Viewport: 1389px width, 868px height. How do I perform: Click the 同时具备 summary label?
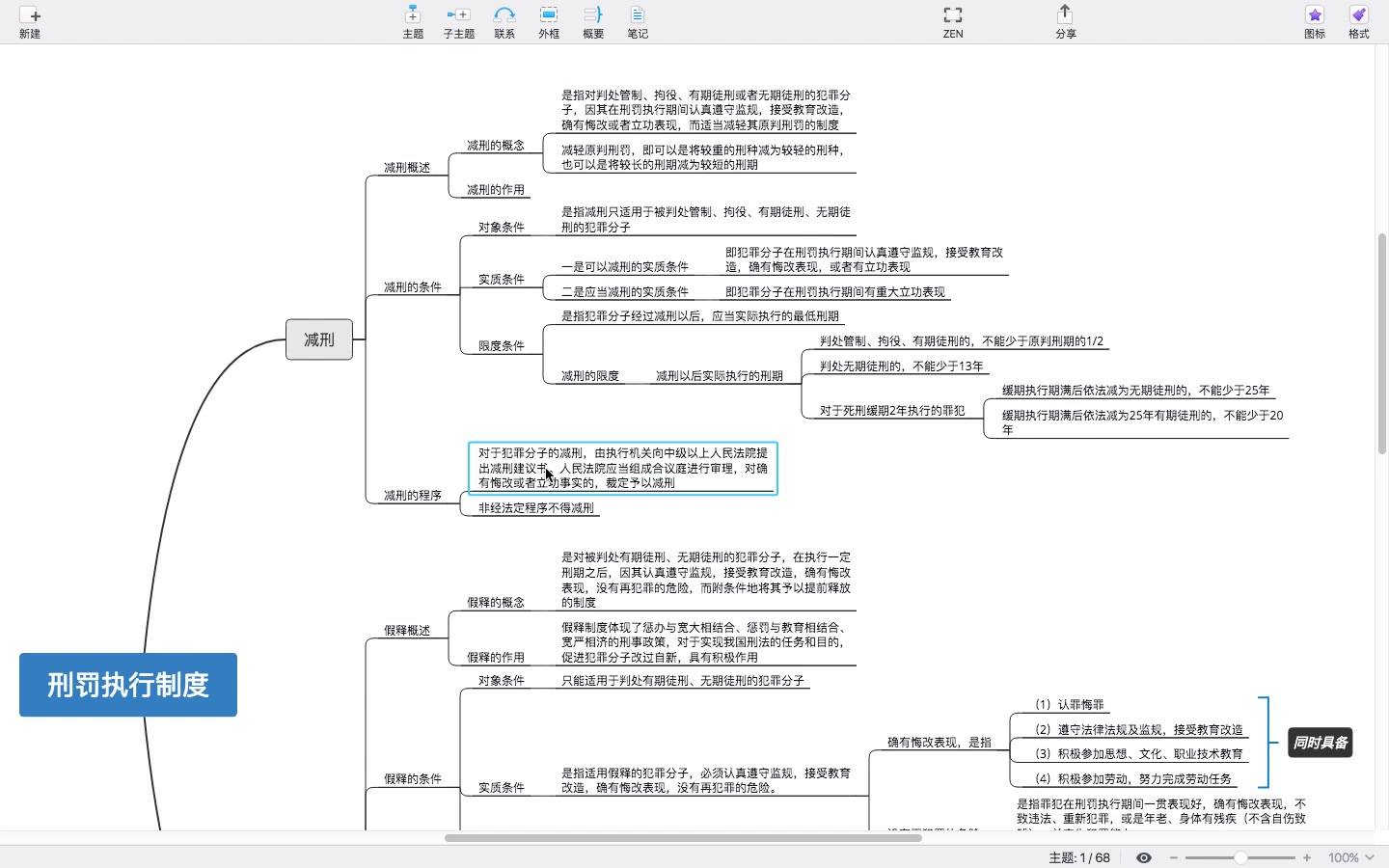1321,743
